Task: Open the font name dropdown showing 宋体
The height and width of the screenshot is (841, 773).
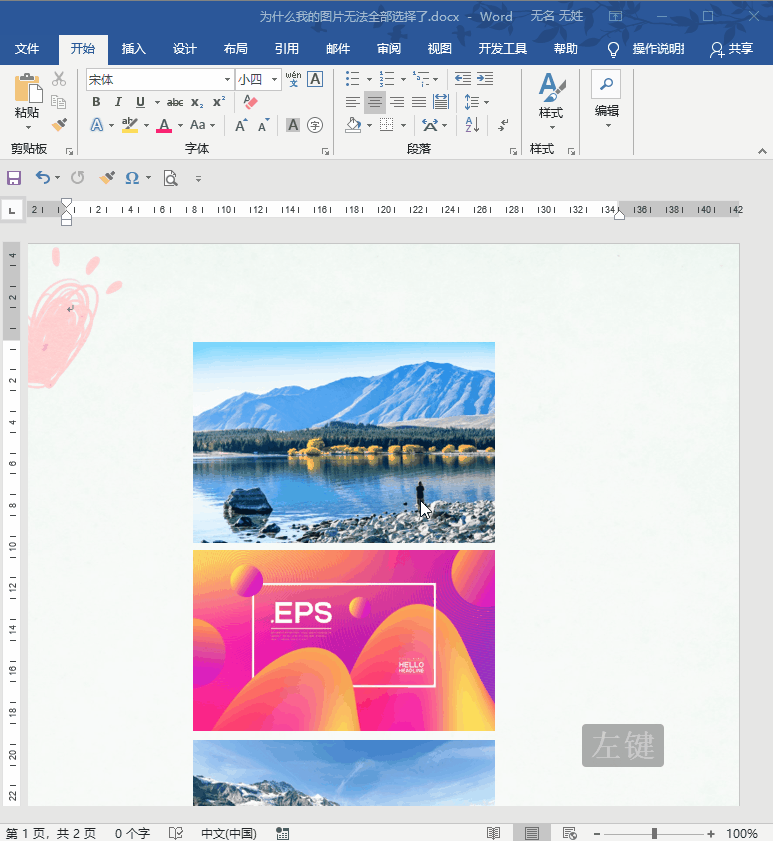Action: coord(227,79)
